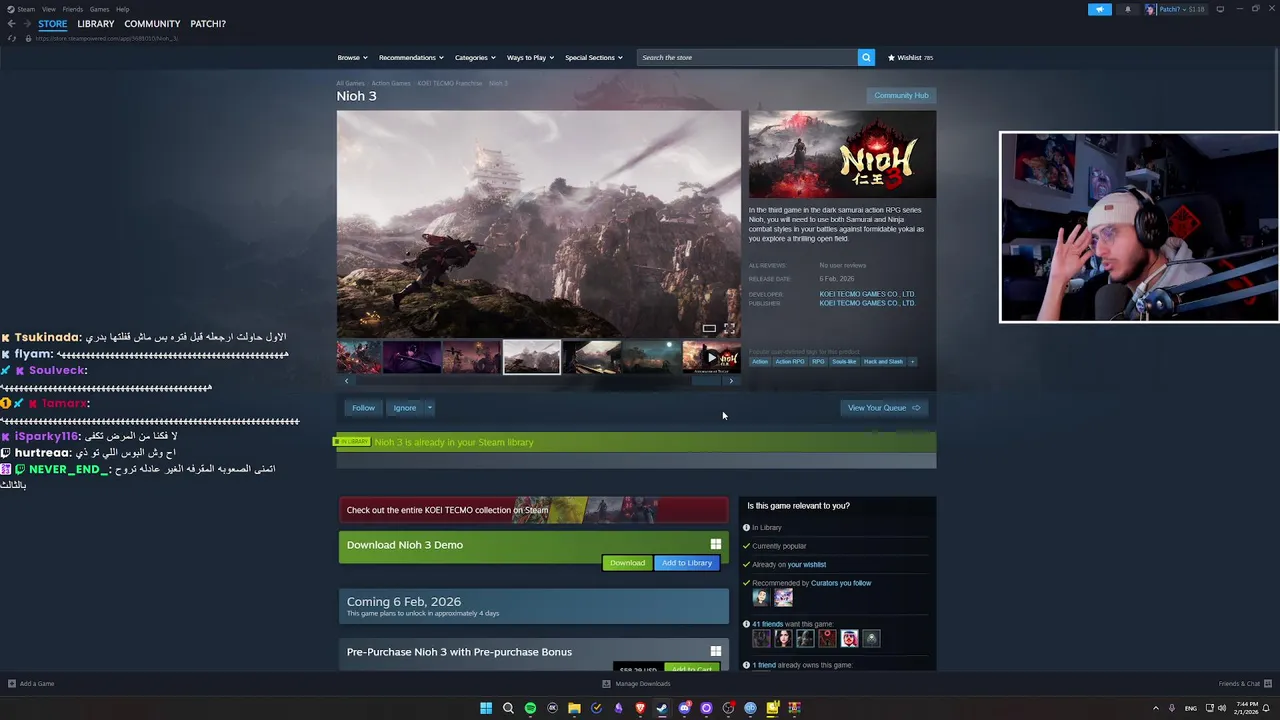1280x720 pixels.
Task: Switch to the COMMUNITY tab
Action: [152, 24]
